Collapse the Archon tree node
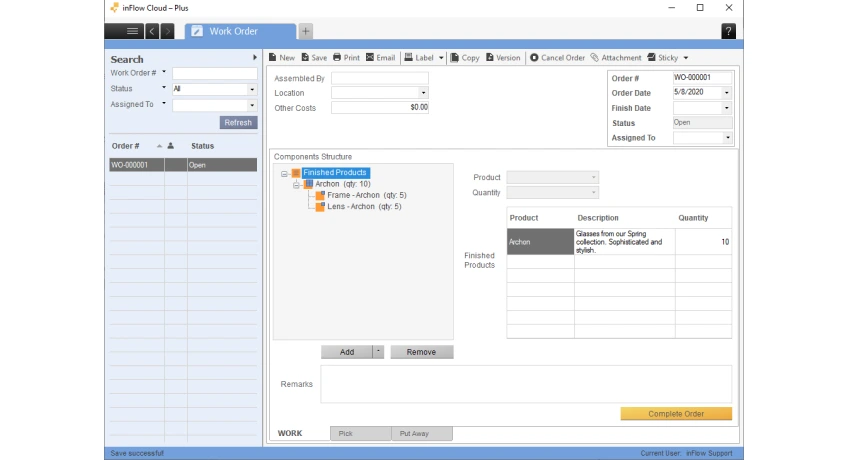Image resolution: width=847 pixels, height=460 pixels. (296, 185)
